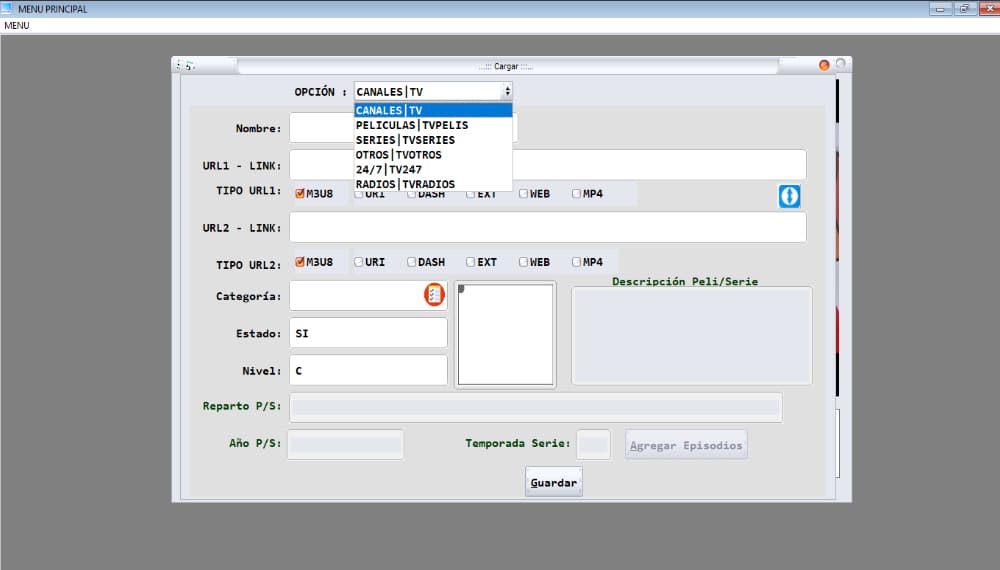Image resolution: width=1000 pixels, height=570 pixels.
Task: Toggle M3U8 checkbox for TIPO URL2
Action: click(x=300, y=262)
